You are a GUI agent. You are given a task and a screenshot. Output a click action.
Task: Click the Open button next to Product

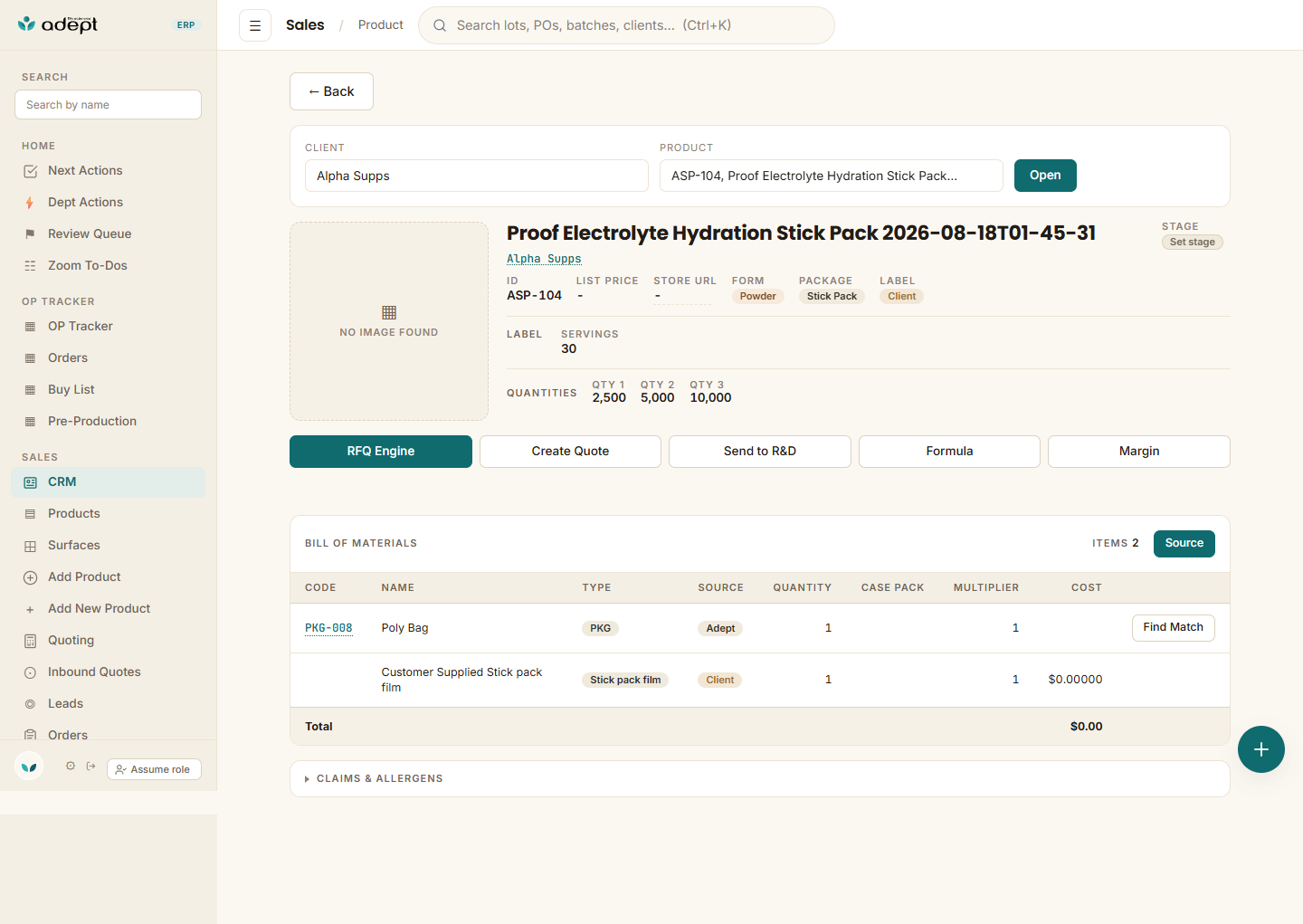pyautogui.click(x=1045, y=176)
